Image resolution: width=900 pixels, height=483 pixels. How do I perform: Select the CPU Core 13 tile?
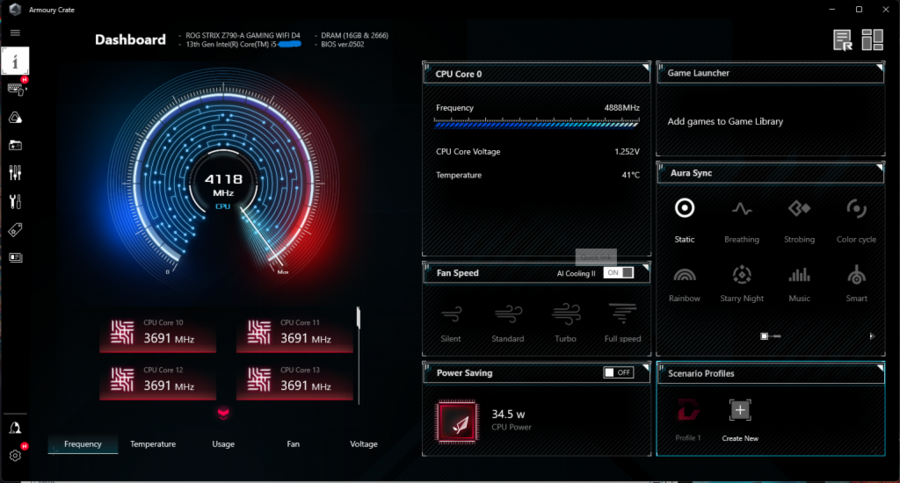pyautogui.click(x=294, y=380)
